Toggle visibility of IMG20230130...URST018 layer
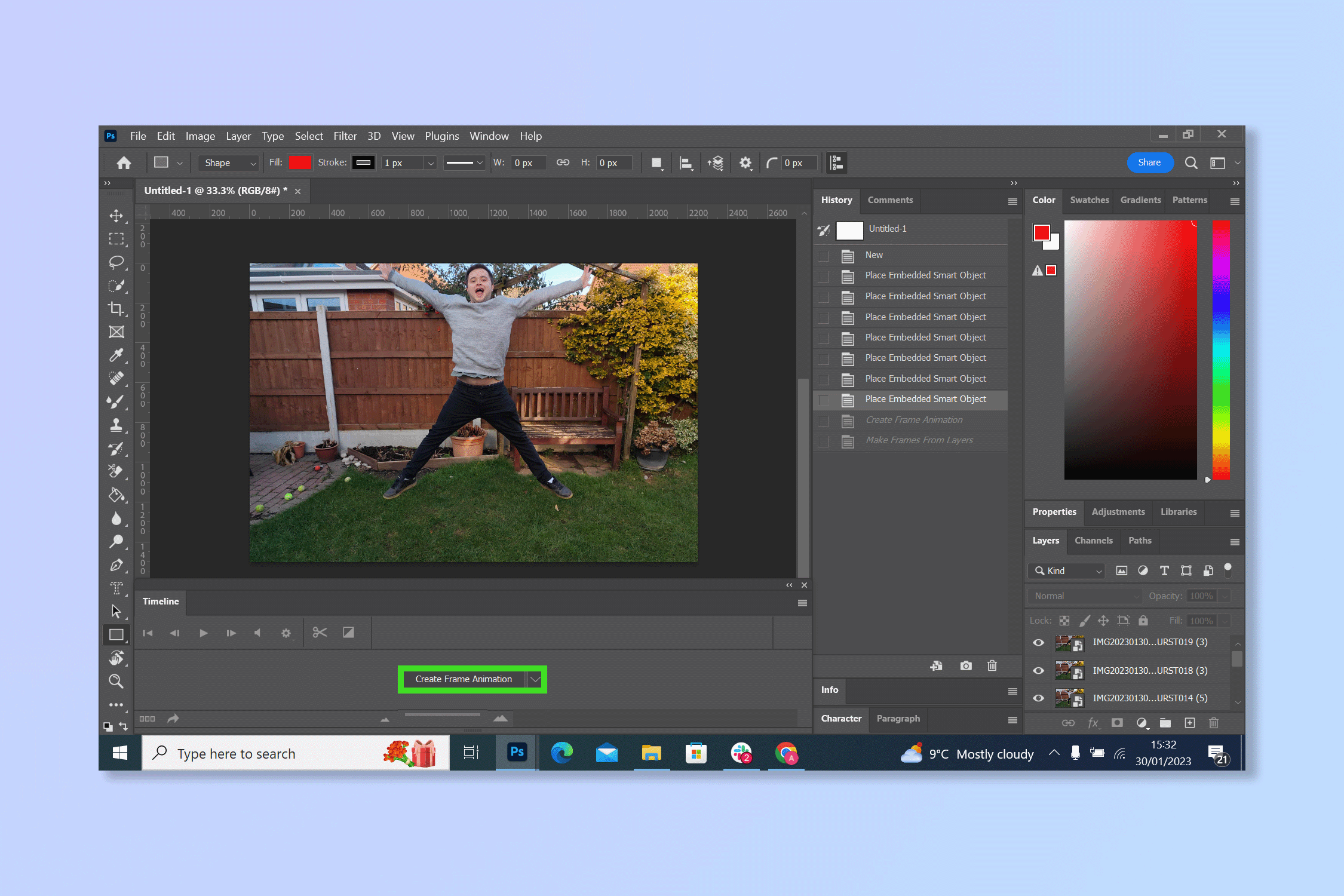The image size is (1344, 896). (1038, 670)
